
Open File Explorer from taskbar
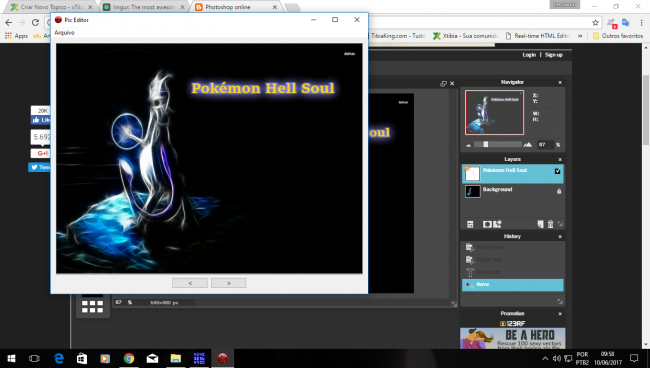(x=176, y=358)
